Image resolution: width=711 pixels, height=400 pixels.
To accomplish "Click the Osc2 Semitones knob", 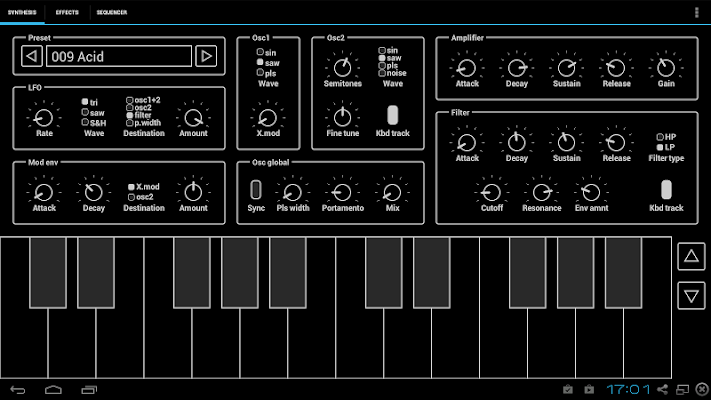I will point(342,68).
